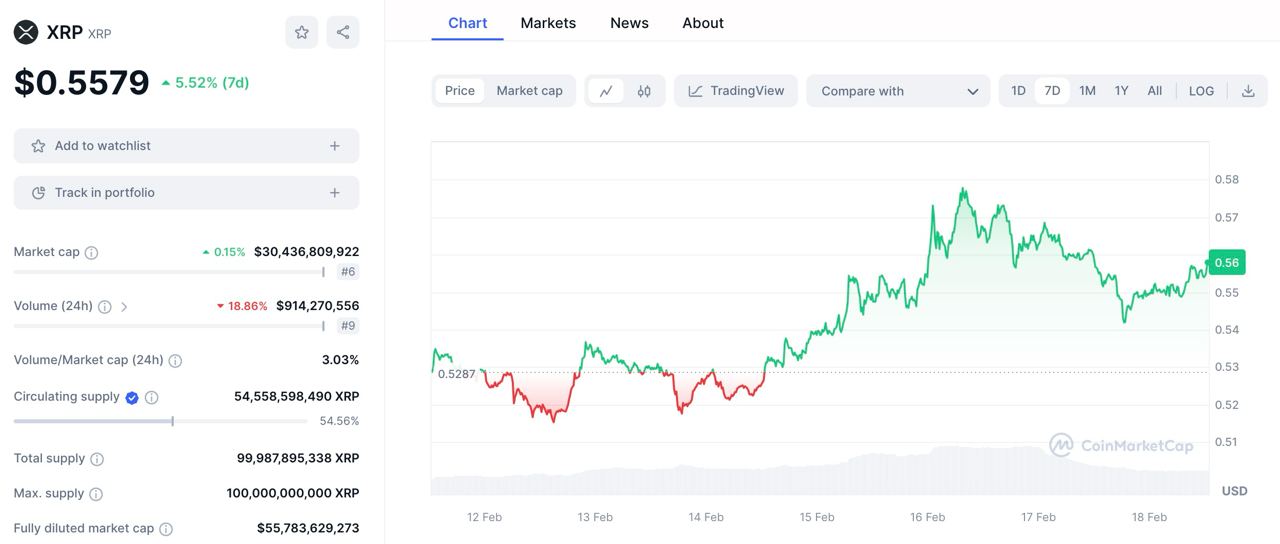Click the market cap rank bar
Image resolution: width=1280 pixels, height=544 pixels.
point(170,272)
